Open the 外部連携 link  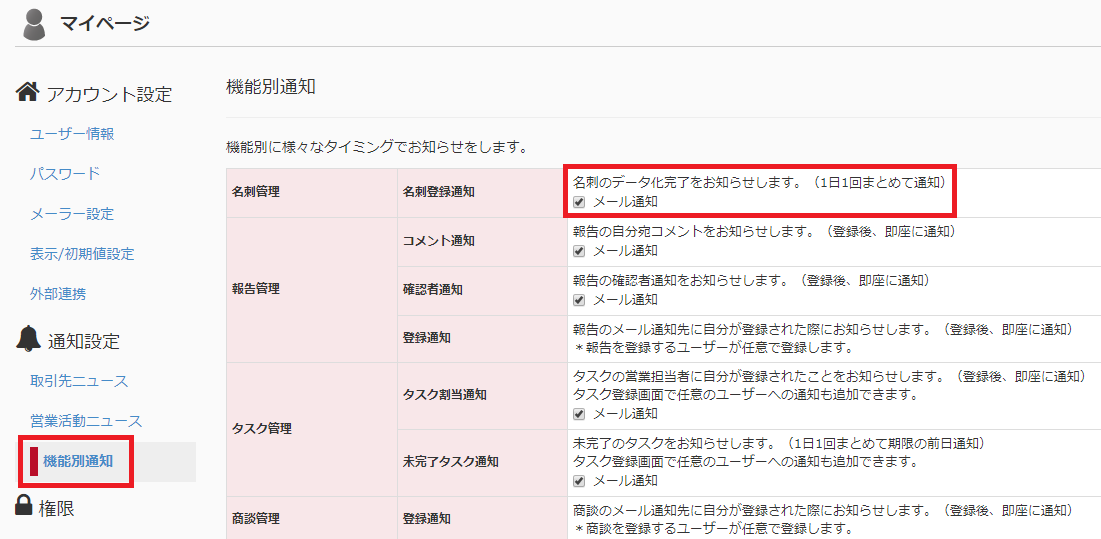pos(58,294)
